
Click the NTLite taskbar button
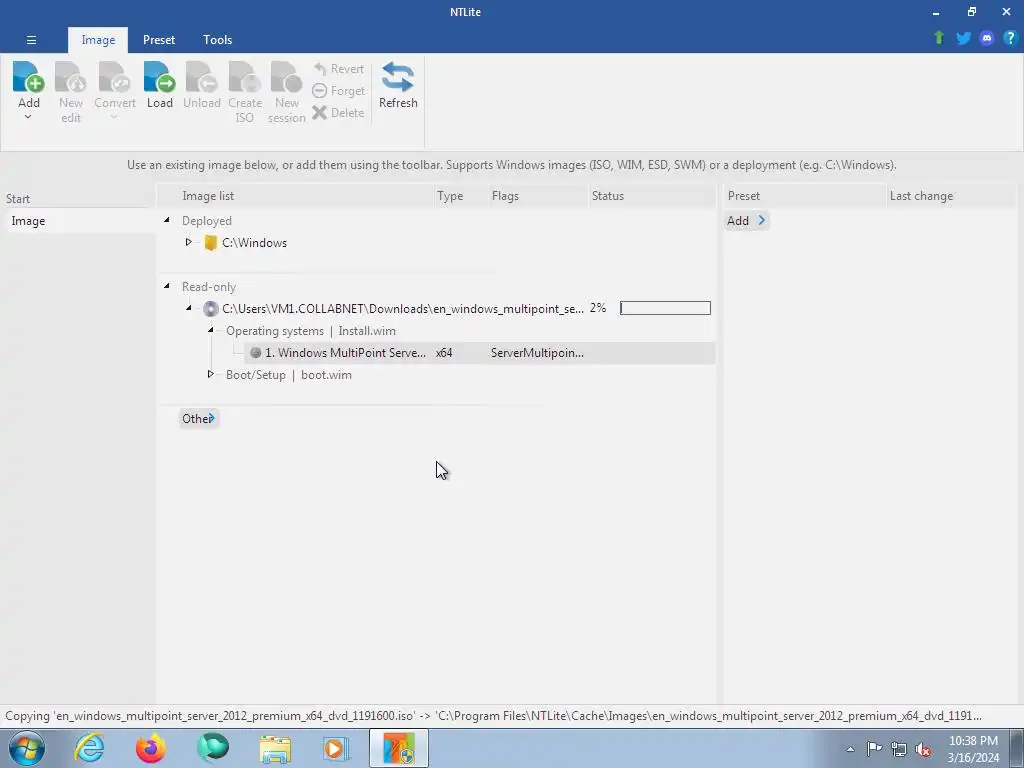(399, 748)
